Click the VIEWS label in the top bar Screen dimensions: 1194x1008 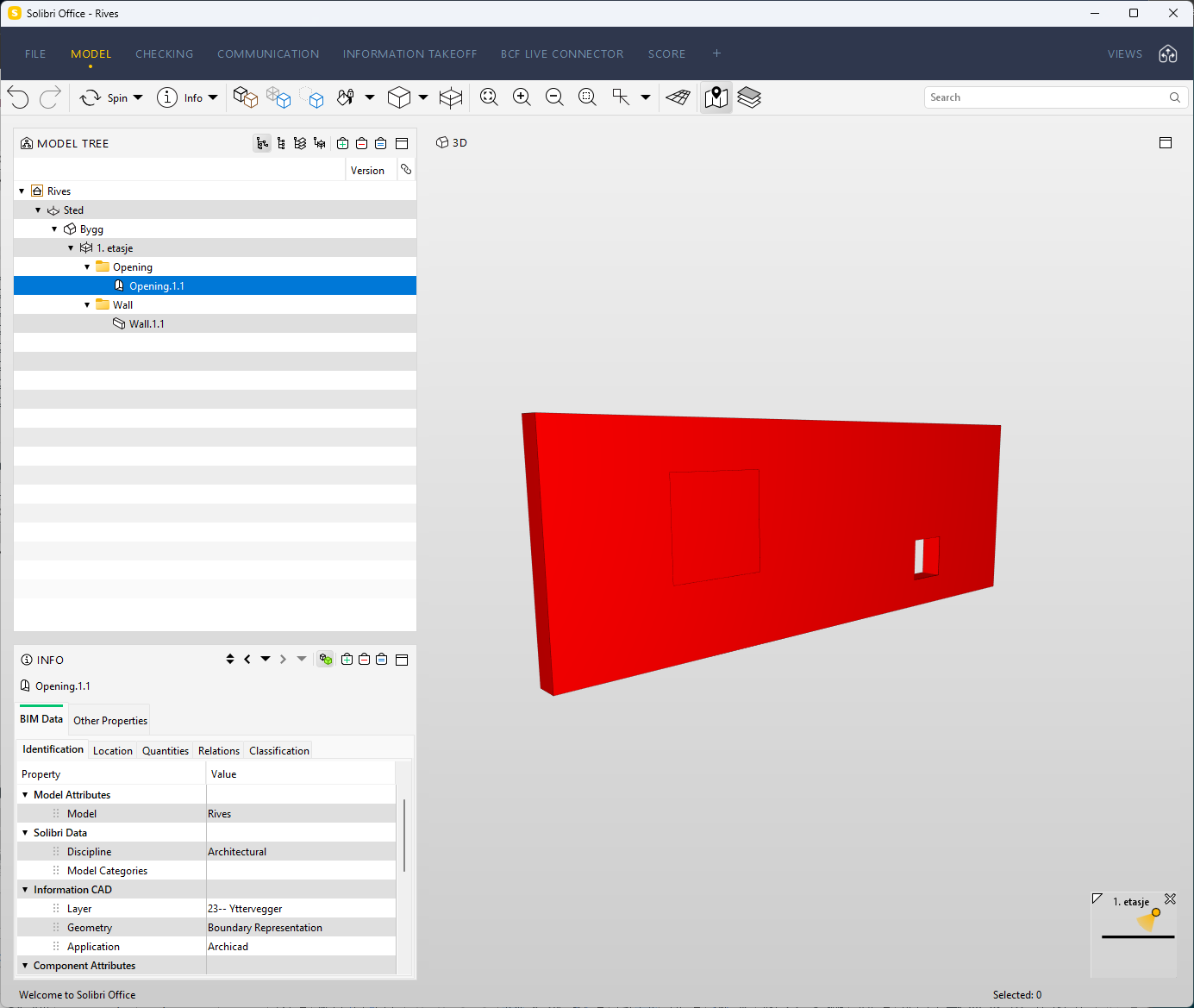[1124, 53]
